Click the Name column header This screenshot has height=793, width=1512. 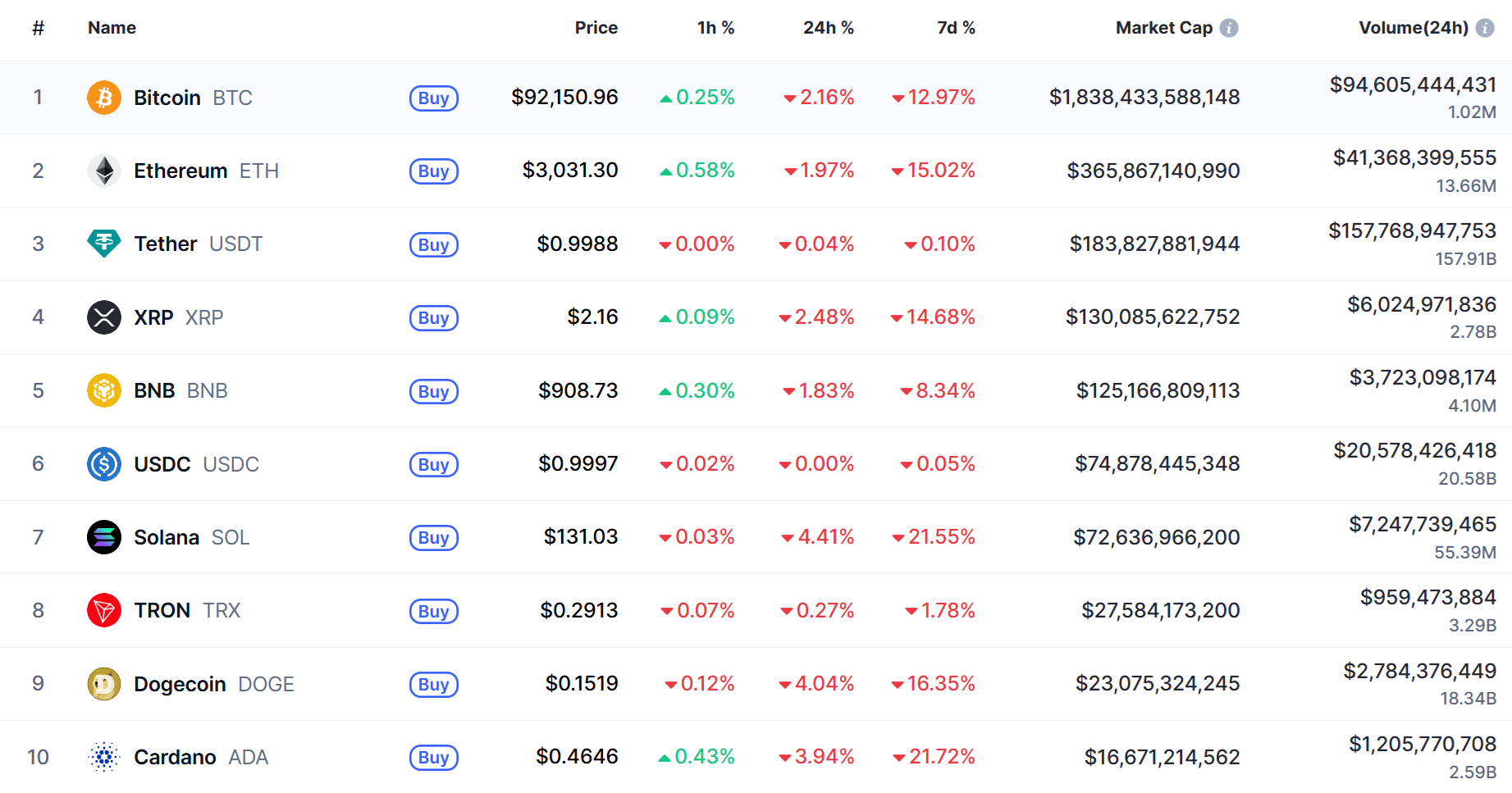coord(112,27)
